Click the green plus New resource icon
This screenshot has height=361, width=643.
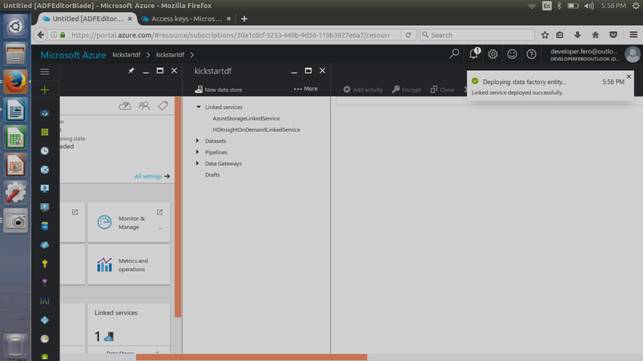pyautogui.click(x=45, y=89)
